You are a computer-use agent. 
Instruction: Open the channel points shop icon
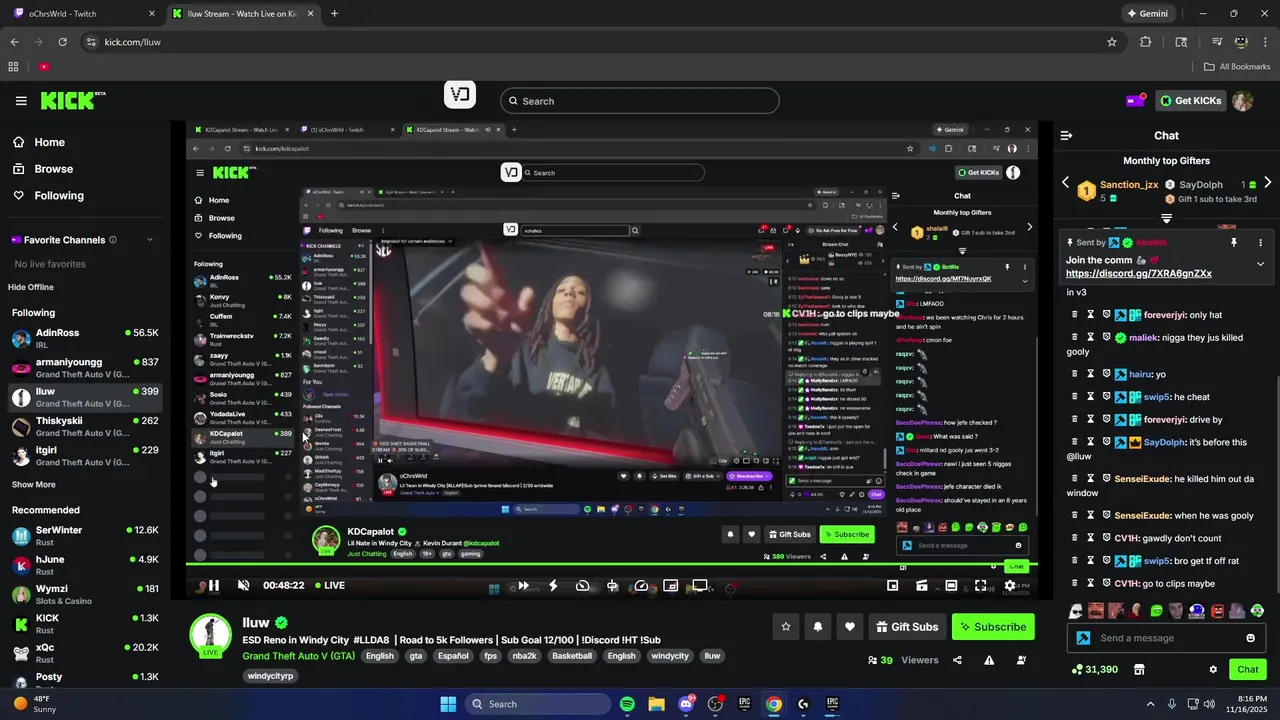tap(1138, 669)
